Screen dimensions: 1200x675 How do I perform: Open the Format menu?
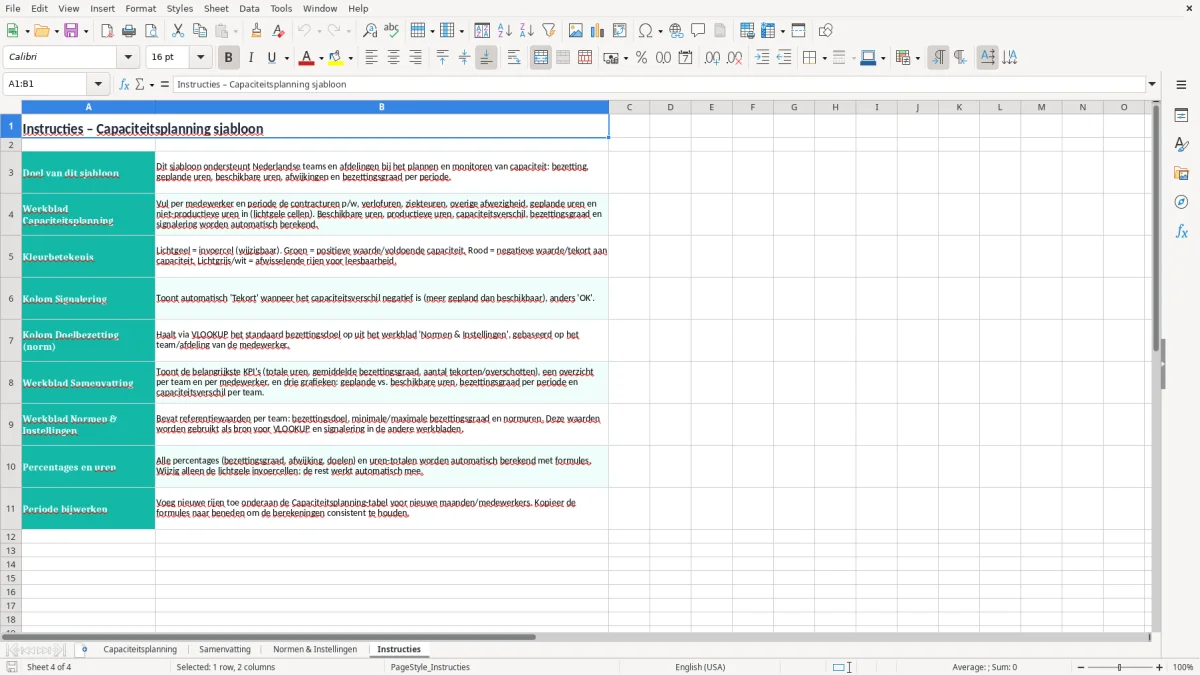click(141, 8)
